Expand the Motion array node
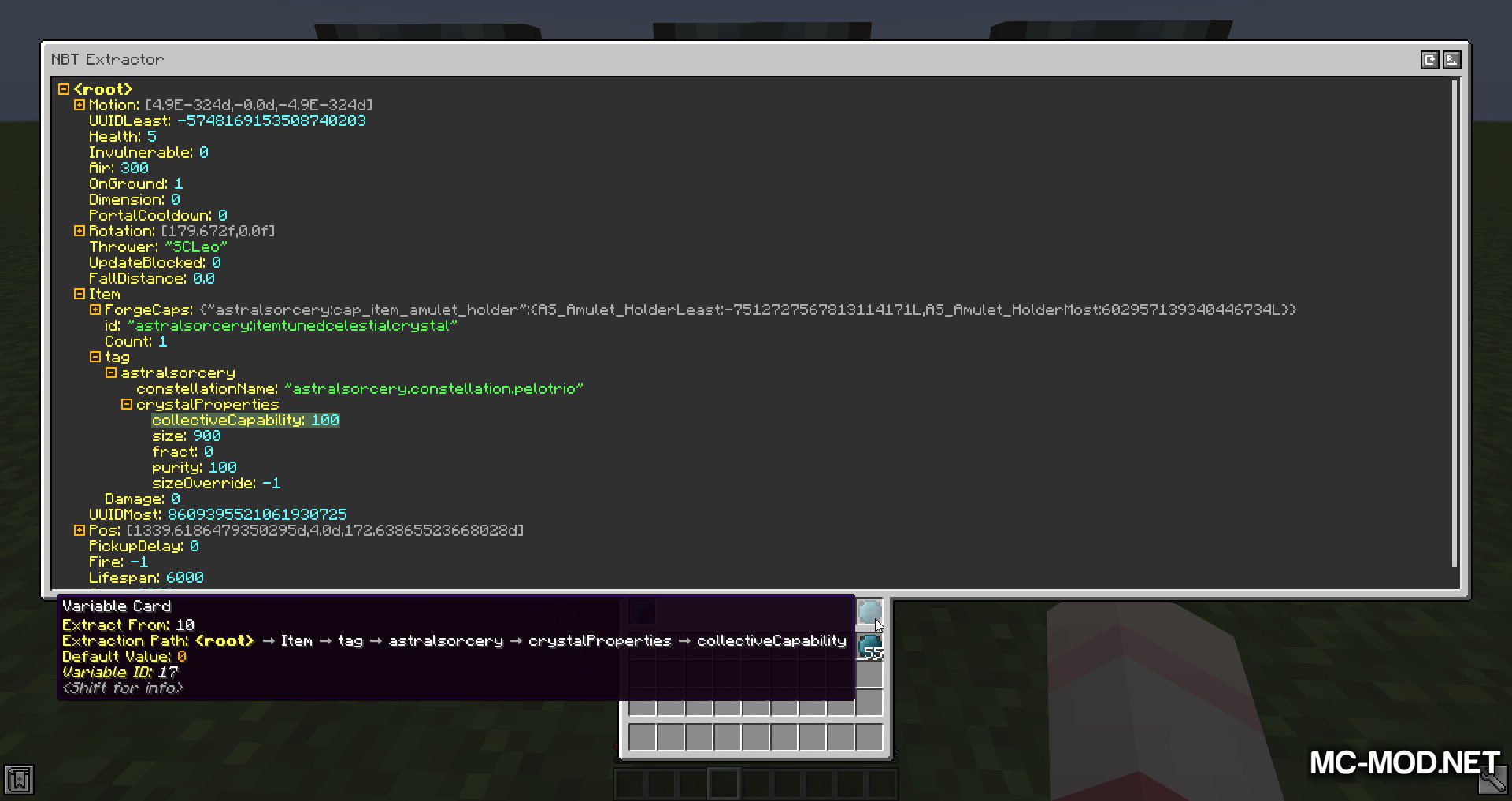The image size is (1512, 801). pyautogui.click(x=80, y=105)
